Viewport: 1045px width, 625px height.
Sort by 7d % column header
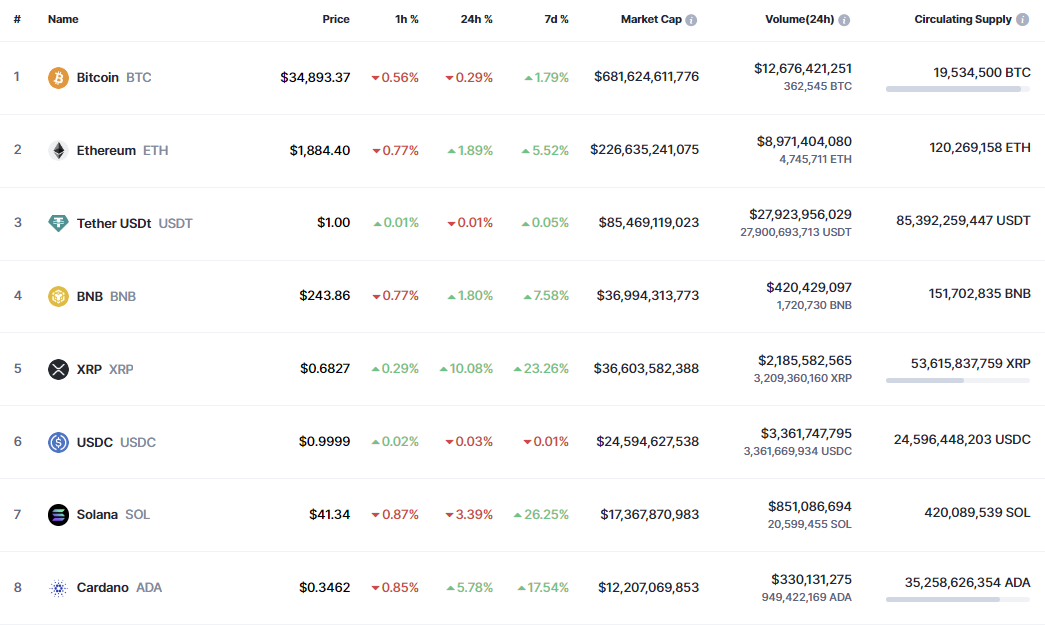point(556,19)
